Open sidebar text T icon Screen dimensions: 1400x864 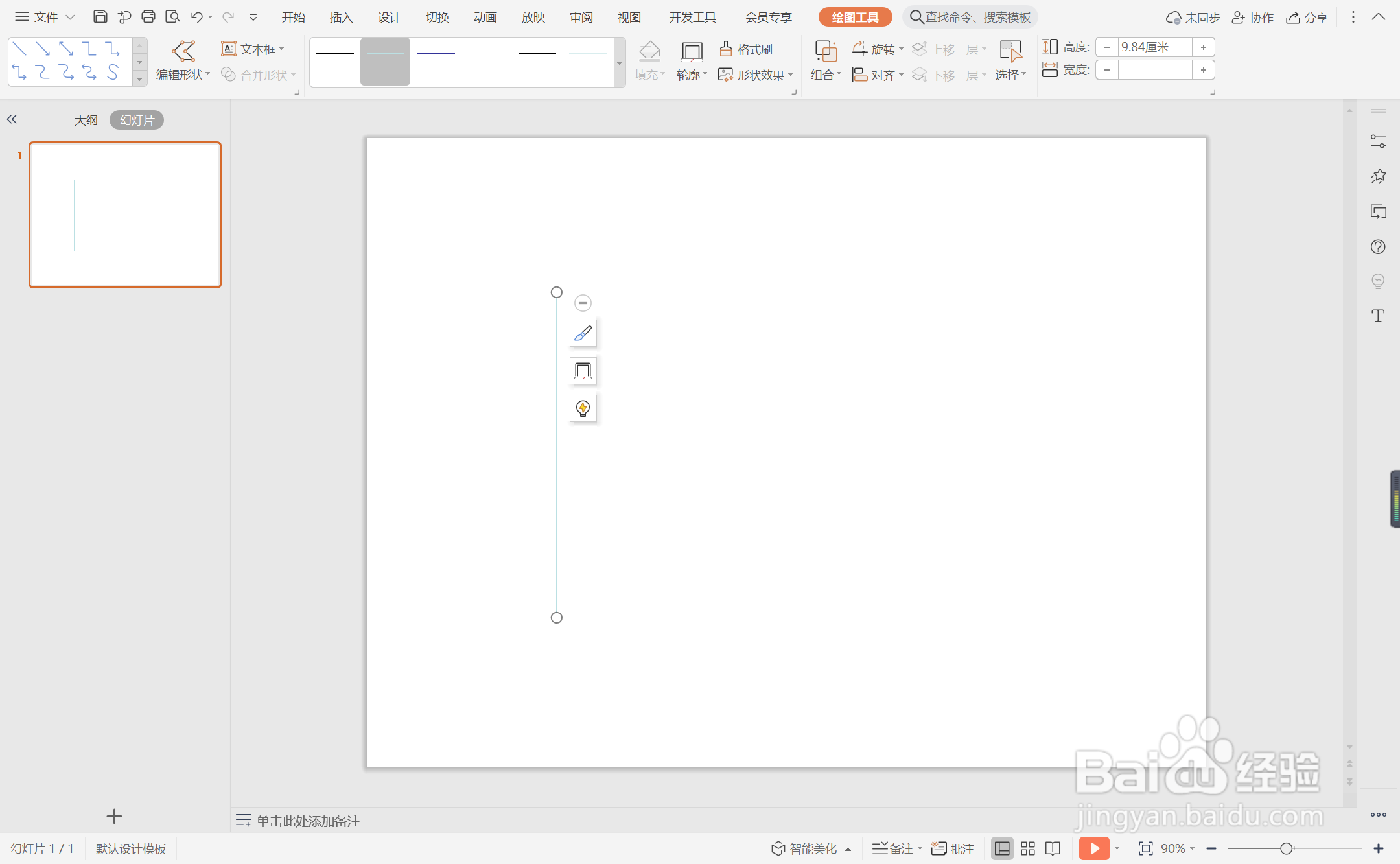pyautogui.click(x=1379, y=316)
